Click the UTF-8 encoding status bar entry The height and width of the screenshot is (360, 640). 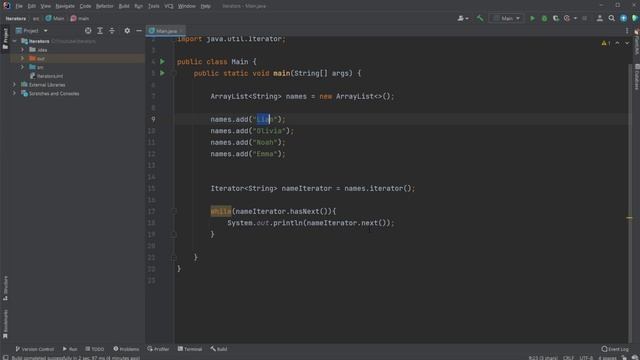586,358
